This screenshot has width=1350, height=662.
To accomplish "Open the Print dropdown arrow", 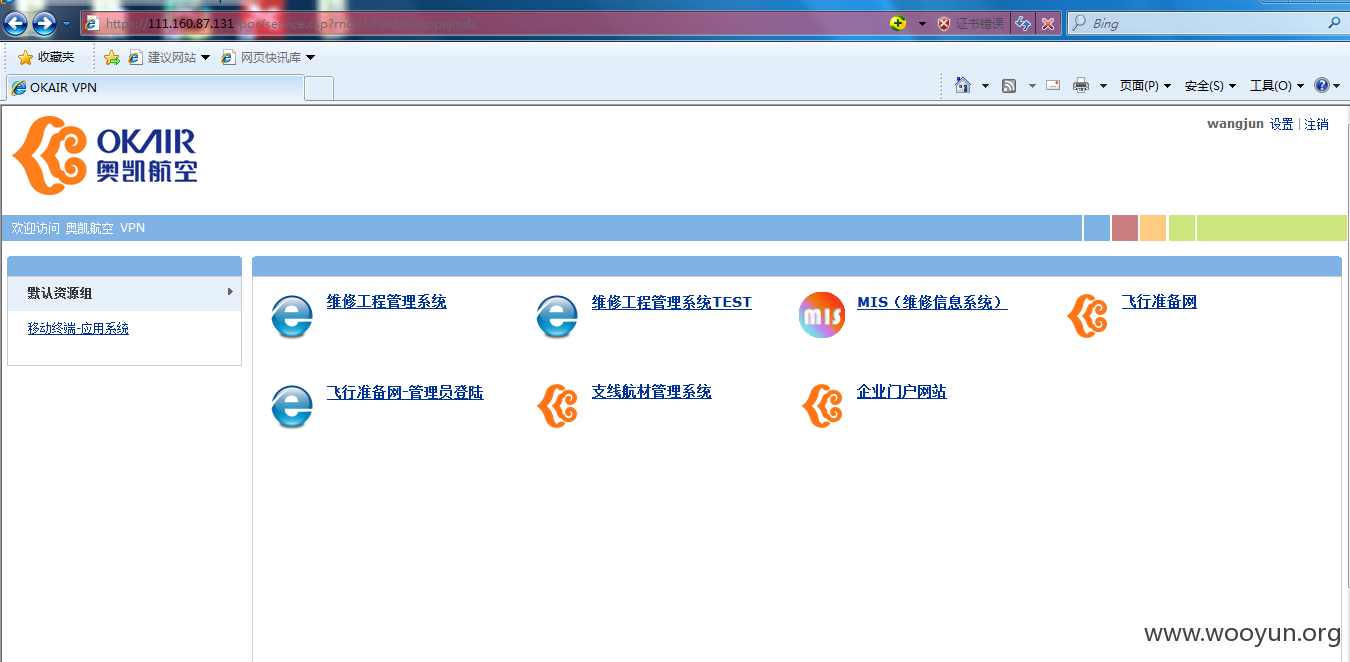I will 1103,86.
